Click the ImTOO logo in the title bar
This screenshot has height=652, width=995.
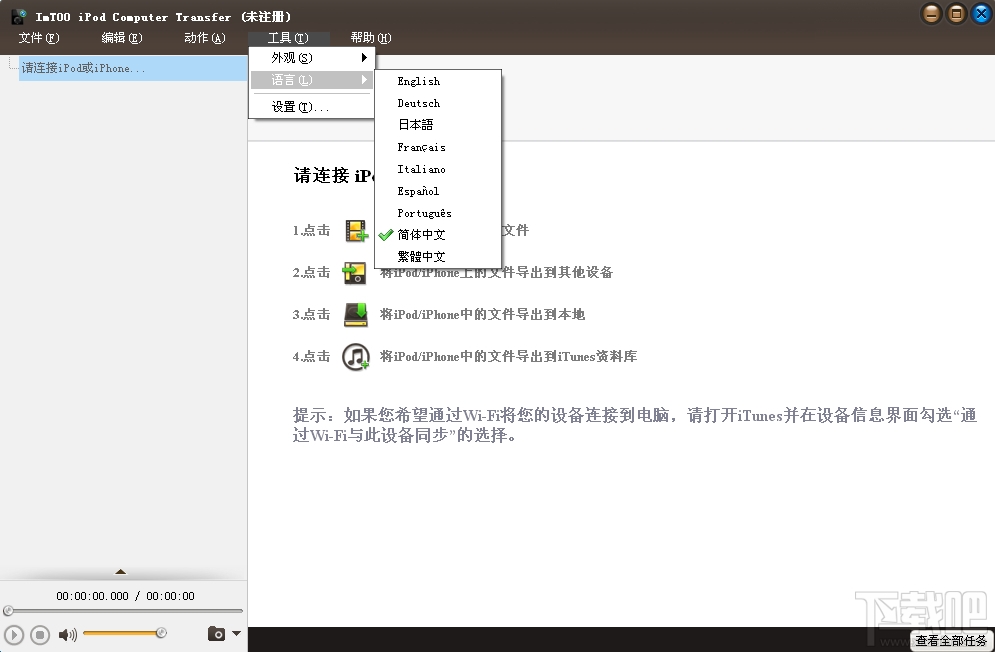coord(16,15)
